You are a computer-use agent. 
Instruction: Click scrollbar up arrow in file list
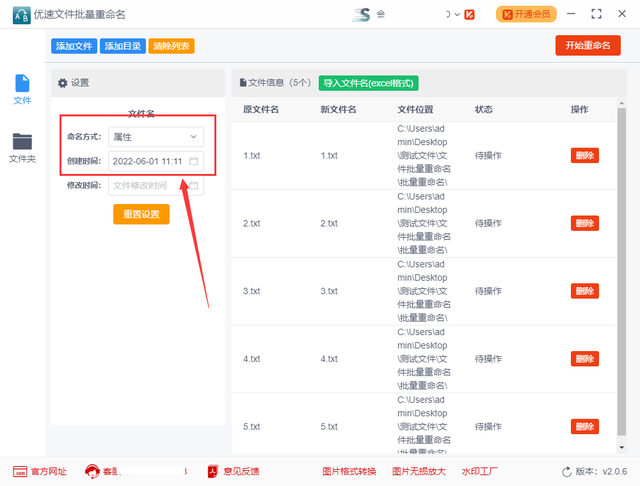click(x=621, y=104)
